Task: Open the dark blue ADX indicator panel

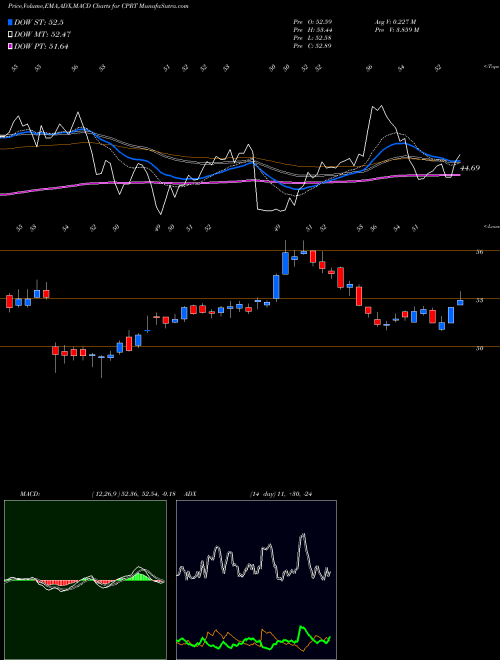Action: [x=256, y=580]
